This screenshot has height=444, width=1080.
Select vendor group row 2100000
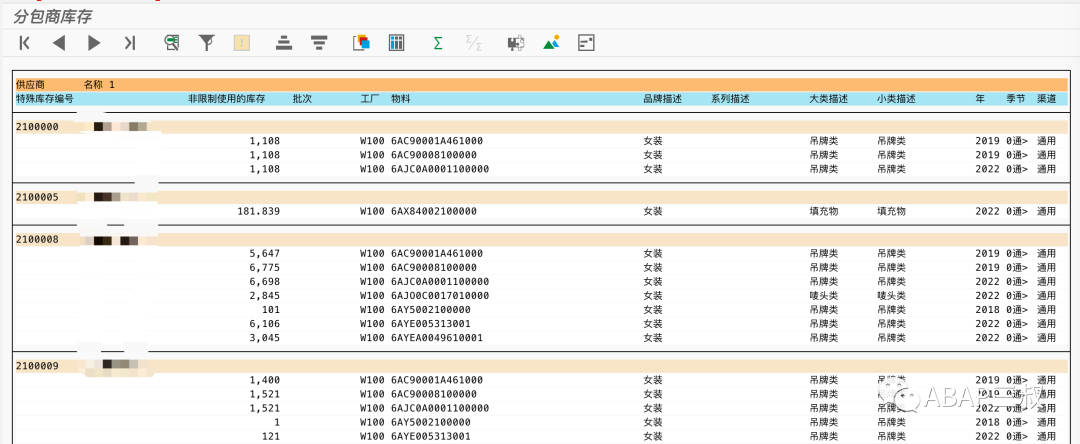click(x=541, y=127)
